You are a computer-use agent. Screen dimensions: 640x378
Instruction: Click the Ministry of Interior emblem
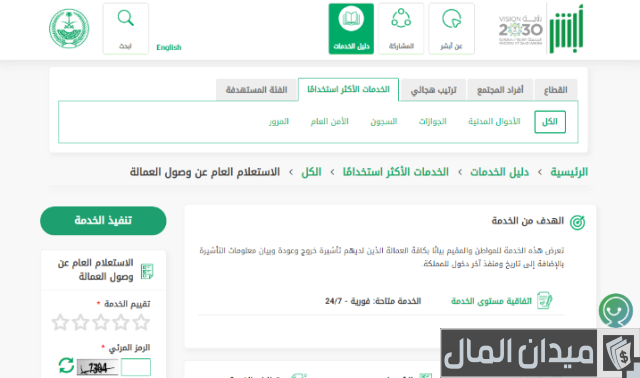[69, 29]
